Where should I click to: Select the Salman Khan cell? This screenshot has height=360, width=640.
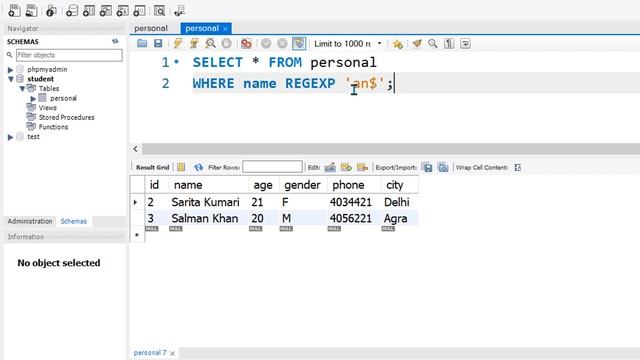209,218
